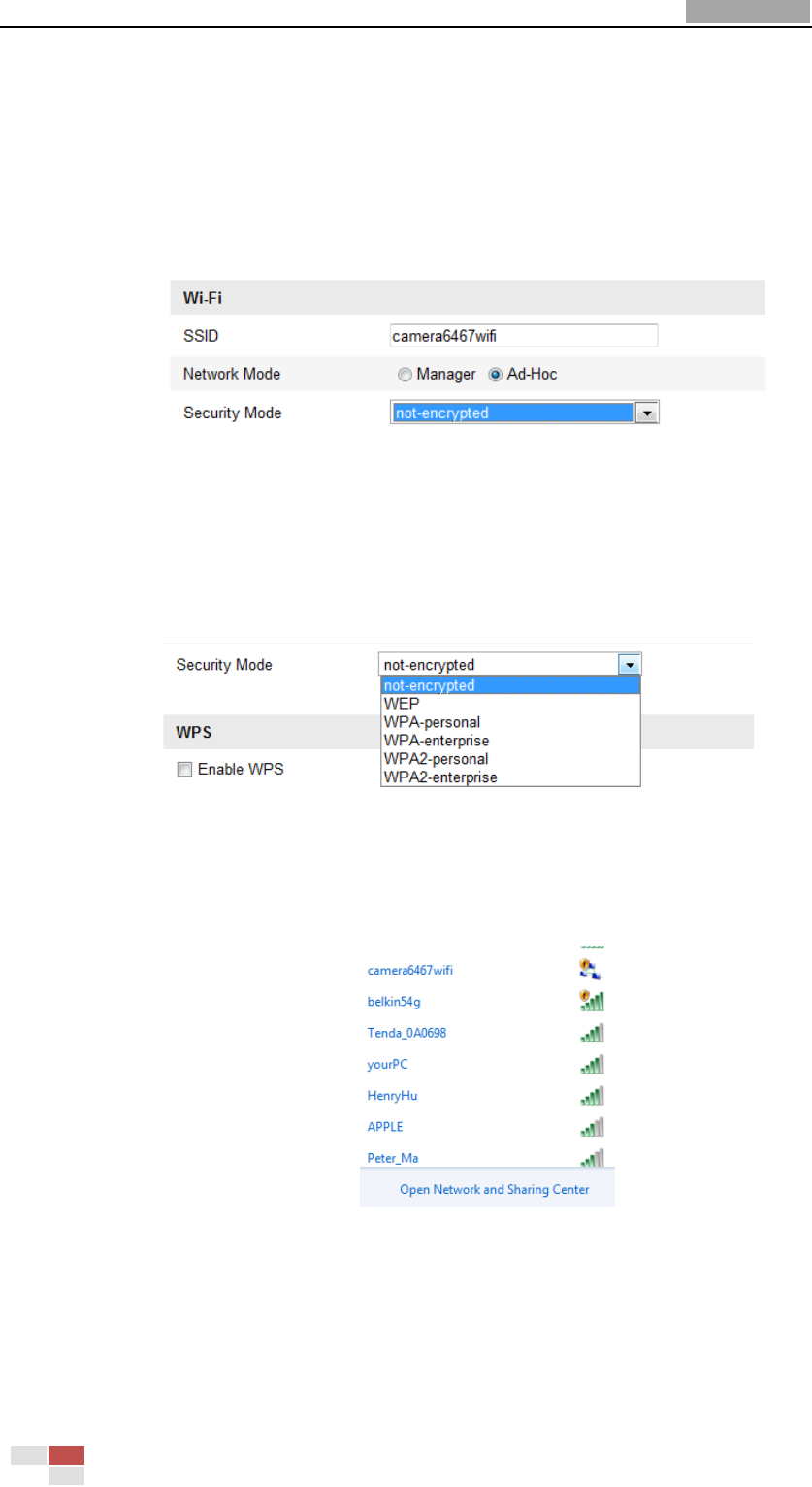
Task: Enable the WPS checkbox
Action: click(x=184, y=769)
